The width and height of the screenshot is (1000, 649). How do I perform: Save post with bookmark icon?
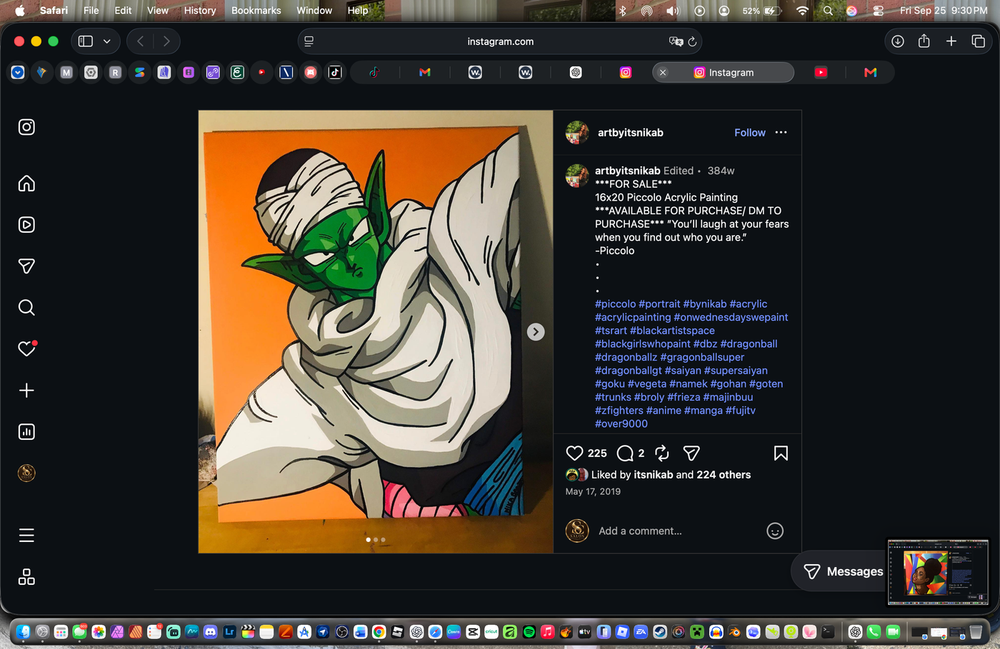pyautogui.click(x=781, y=453)
